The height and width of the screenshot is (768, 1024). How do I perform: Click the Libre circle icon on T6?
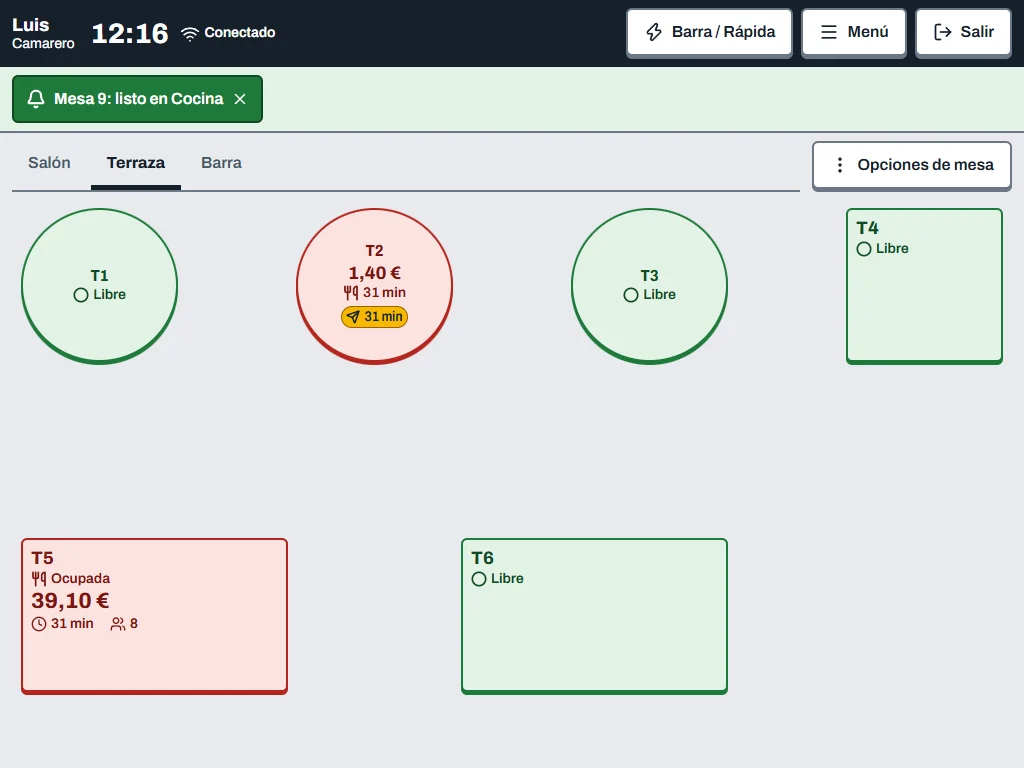pos(479,579)
